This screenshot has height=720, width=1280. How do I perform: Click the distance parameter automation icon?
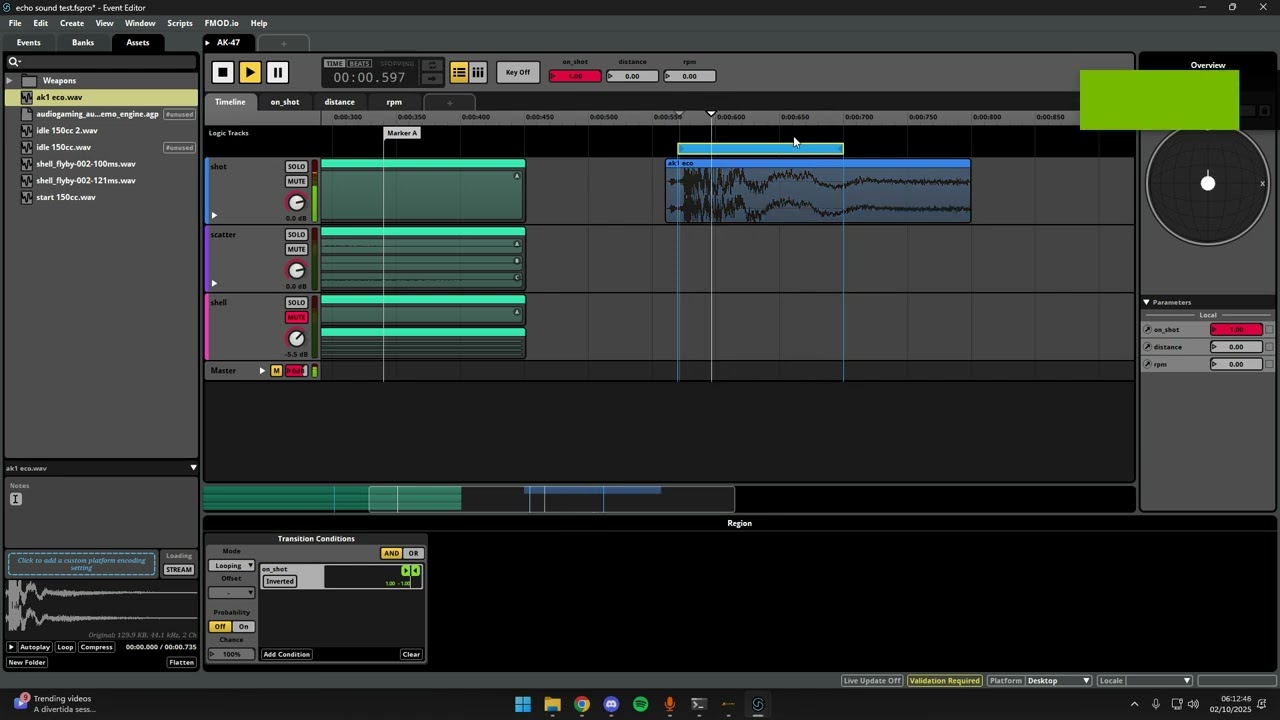tap(1148, 347)
